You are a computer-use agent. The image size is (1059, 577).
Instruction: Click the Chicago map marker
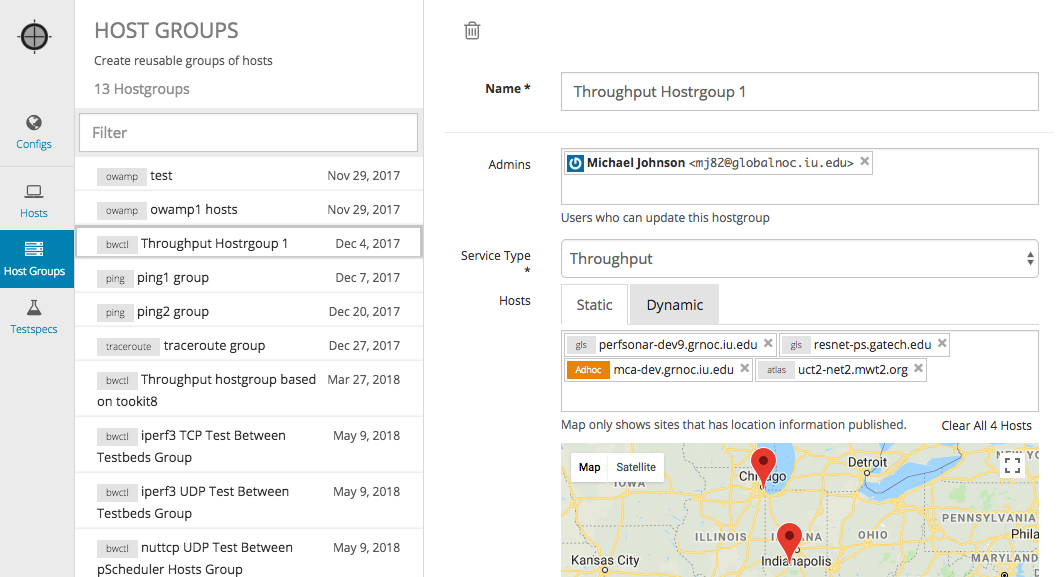[x=763, y=466]
